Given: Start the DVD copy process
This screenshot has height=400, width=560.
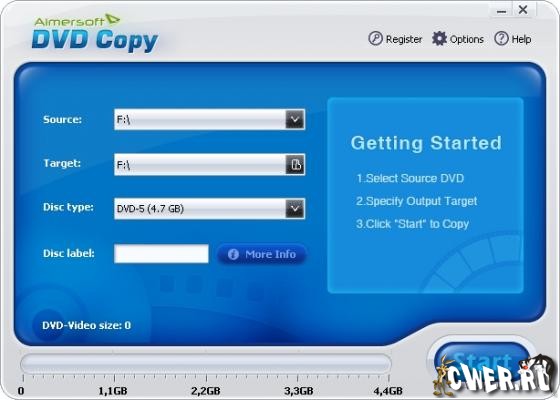Looking at the screenshot, I should click(x=482, y=361).
